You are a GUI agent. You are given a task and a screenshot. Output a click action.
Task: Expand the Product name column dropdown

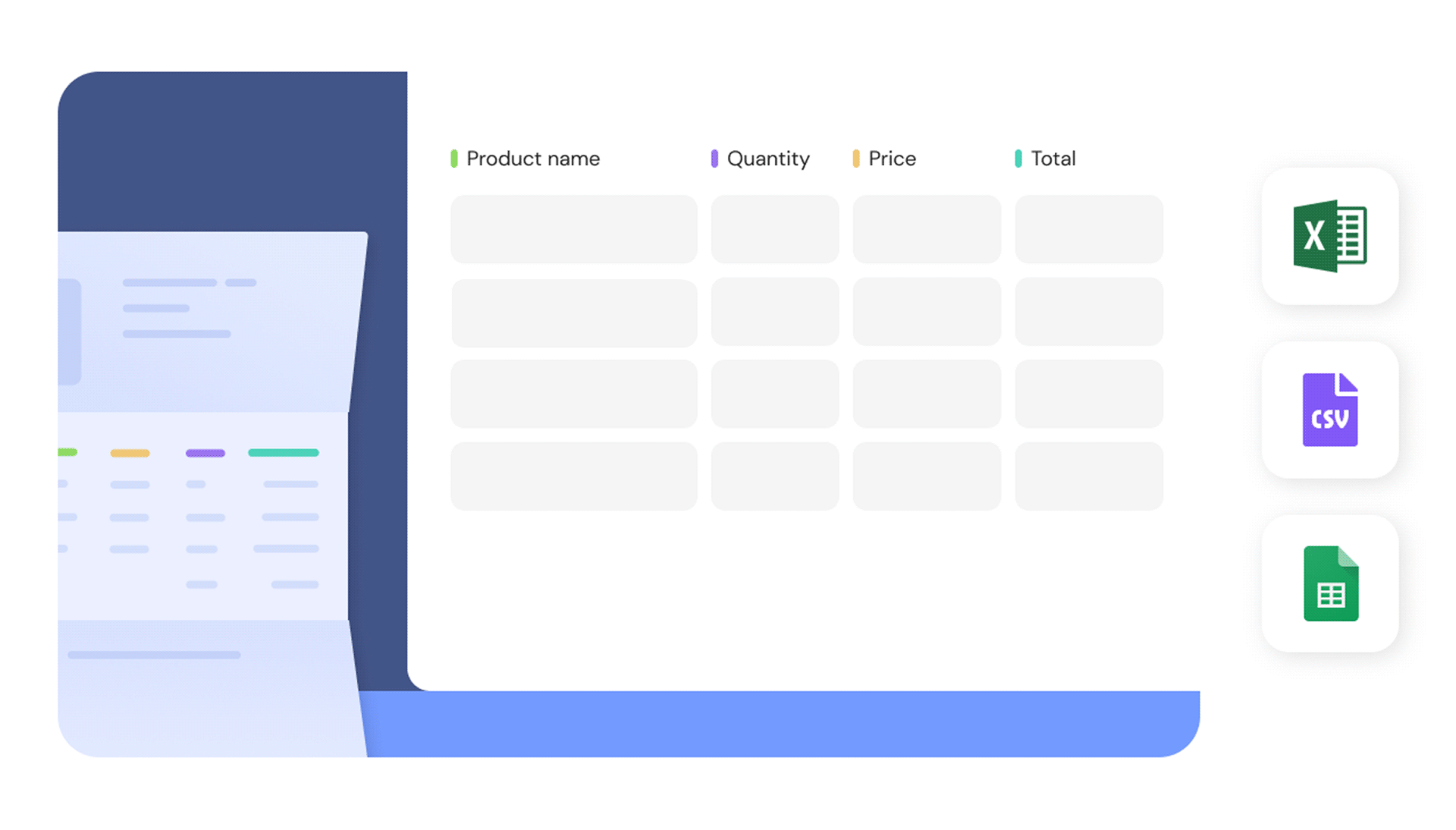click(x=532, y=158)
